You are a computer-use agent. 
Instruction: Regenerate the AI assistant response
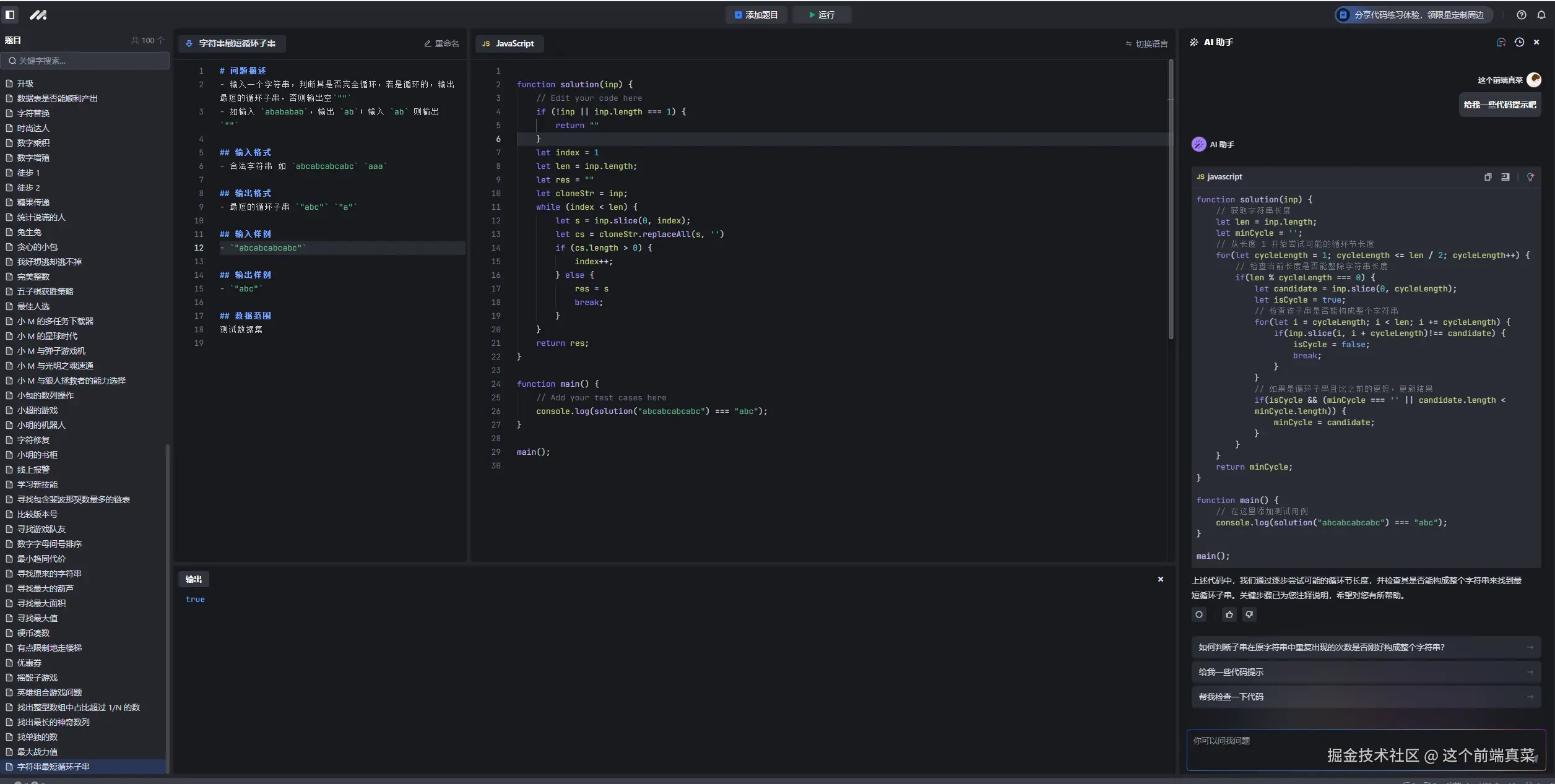[1199, 614]
